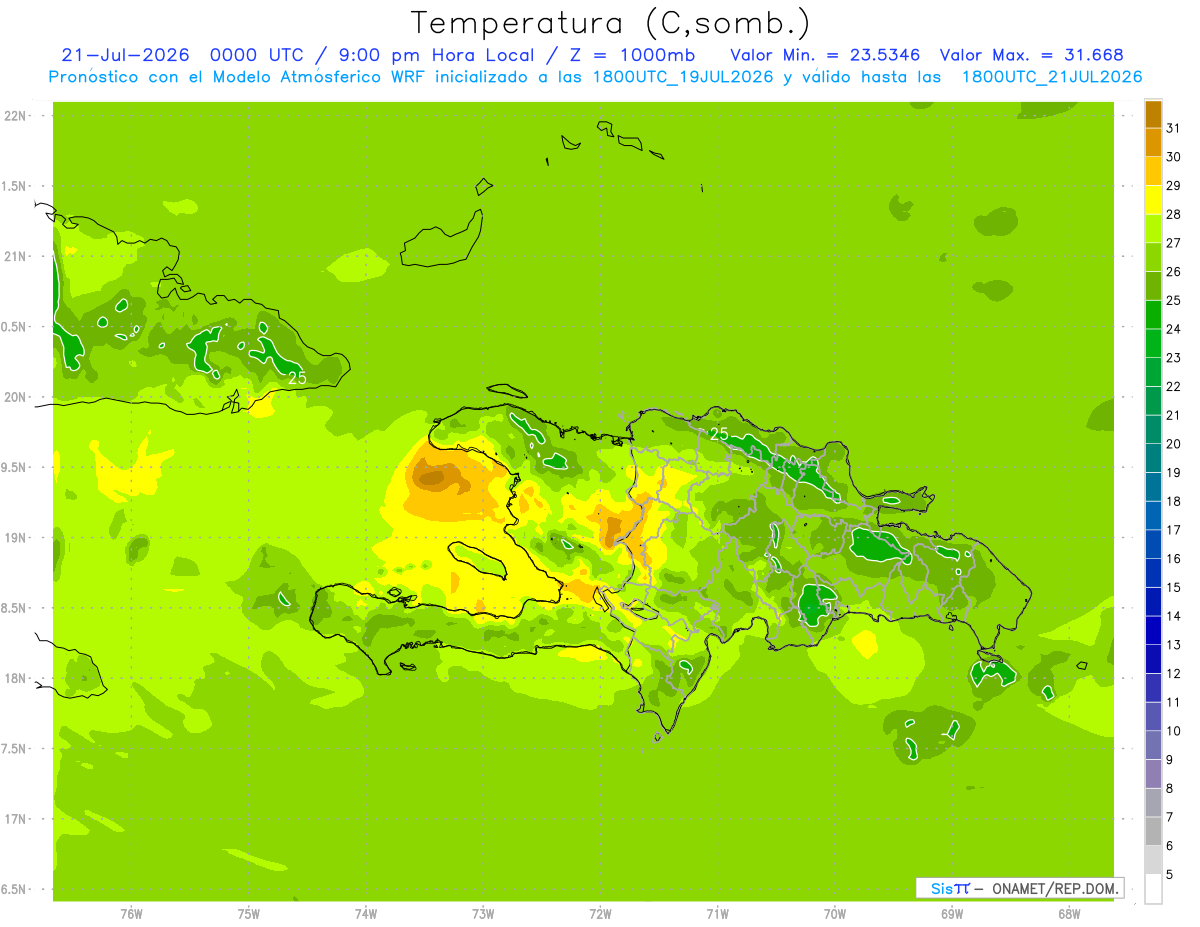The width and height of the screenshot is (1200, 927).
Task: Click the '25' contour label over eastern Cuba
Action: click(297, 378)
